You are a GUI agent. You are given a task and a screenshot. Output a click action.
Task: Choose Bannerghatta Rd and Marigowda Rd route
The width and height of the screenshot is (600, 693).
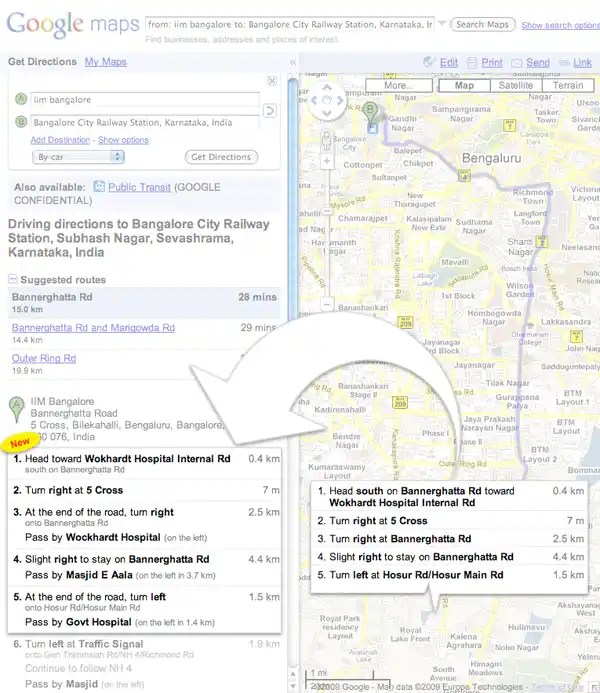93,328
